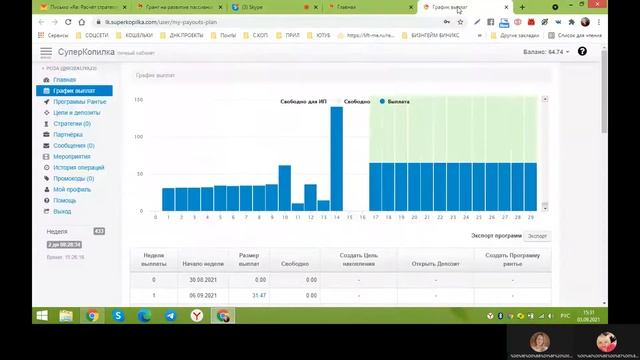Launch Yandex Browser from the taskbar
The height and width of the screenshot is (360, 640).
click(x=197, y=316)
